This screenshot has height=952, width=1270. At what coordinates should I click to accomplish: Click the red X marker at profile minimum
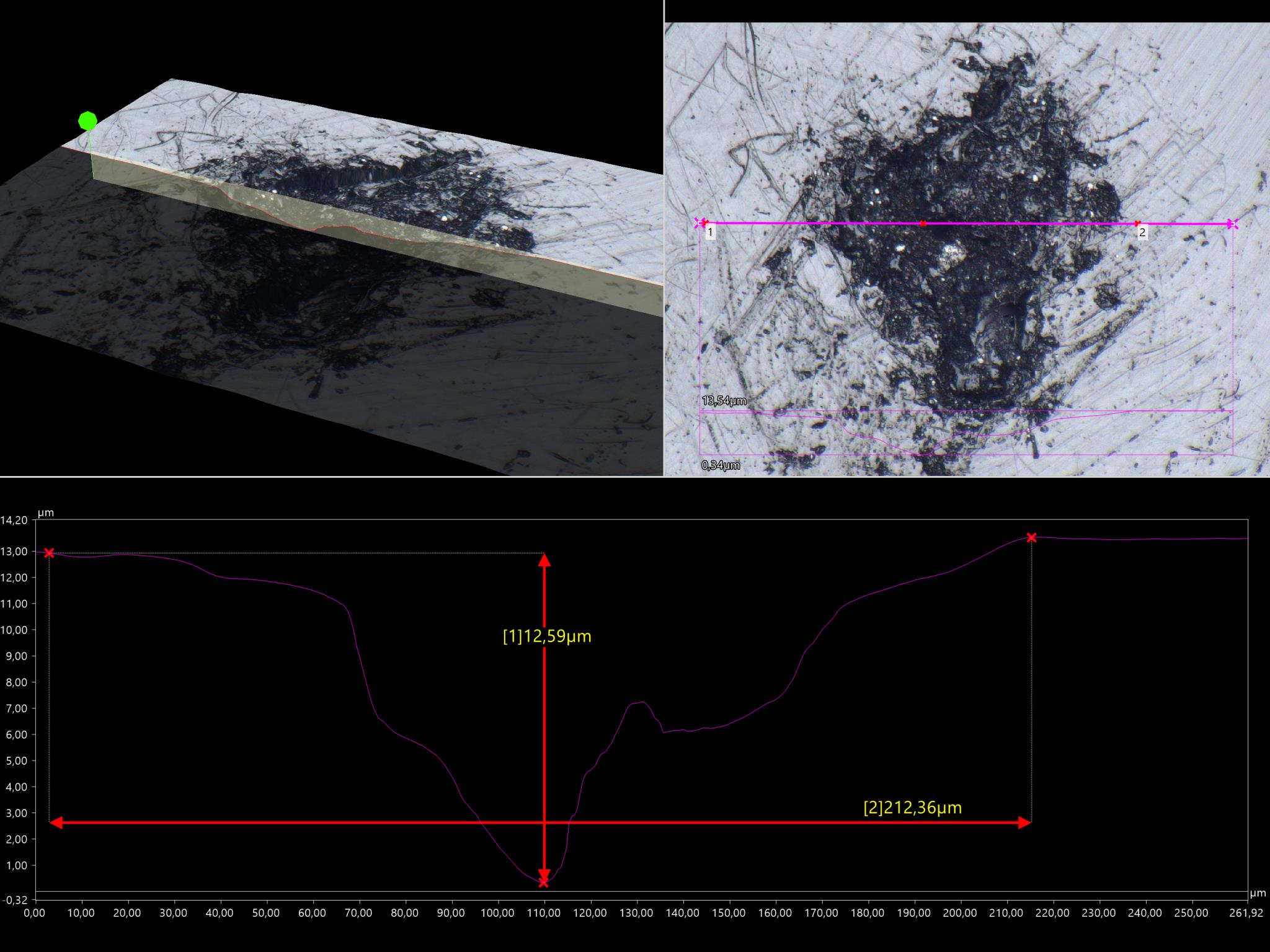coord(544,882)
